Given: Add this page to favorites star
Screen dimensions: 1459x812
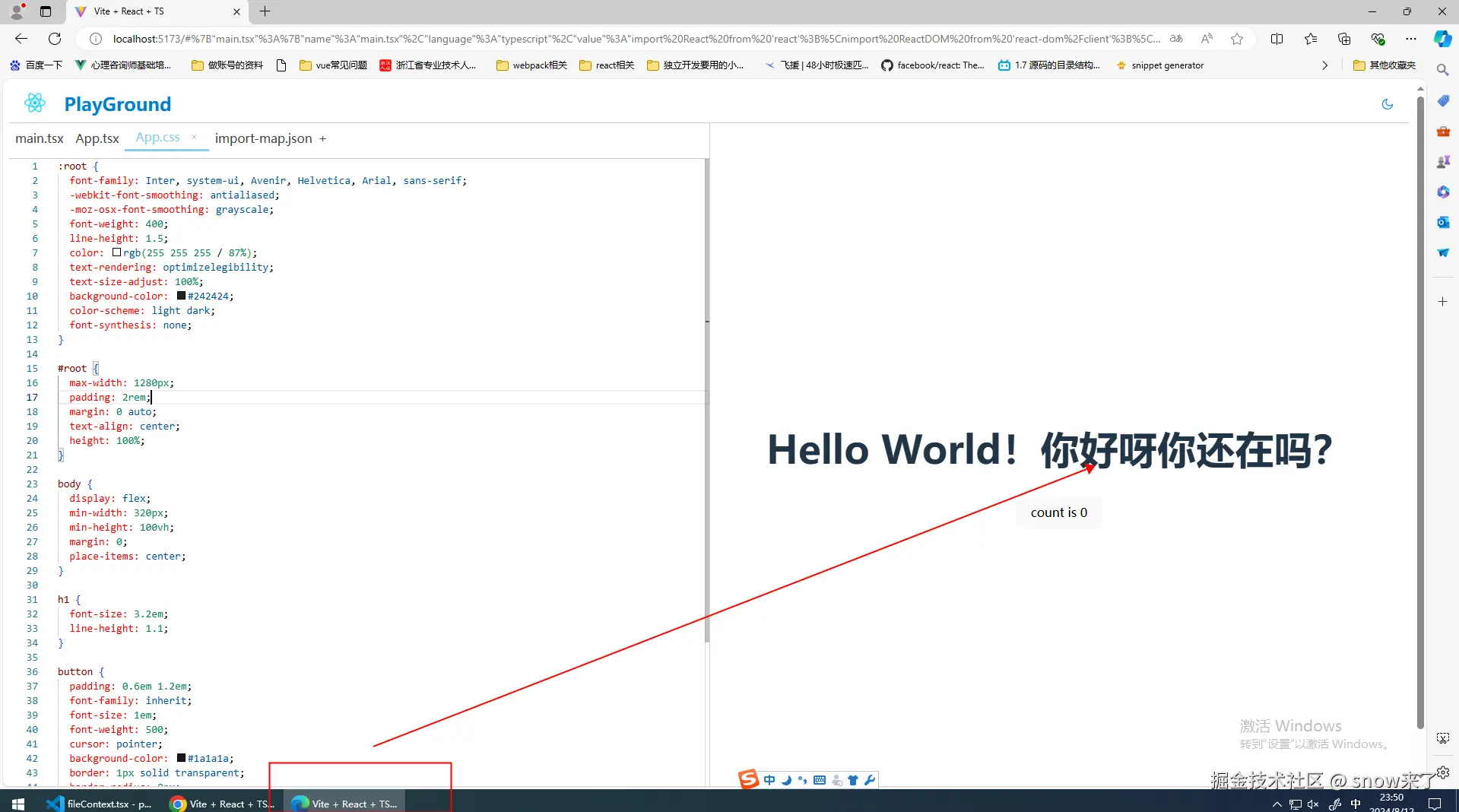Looking at the screenshot, I should click(1237, 39).
